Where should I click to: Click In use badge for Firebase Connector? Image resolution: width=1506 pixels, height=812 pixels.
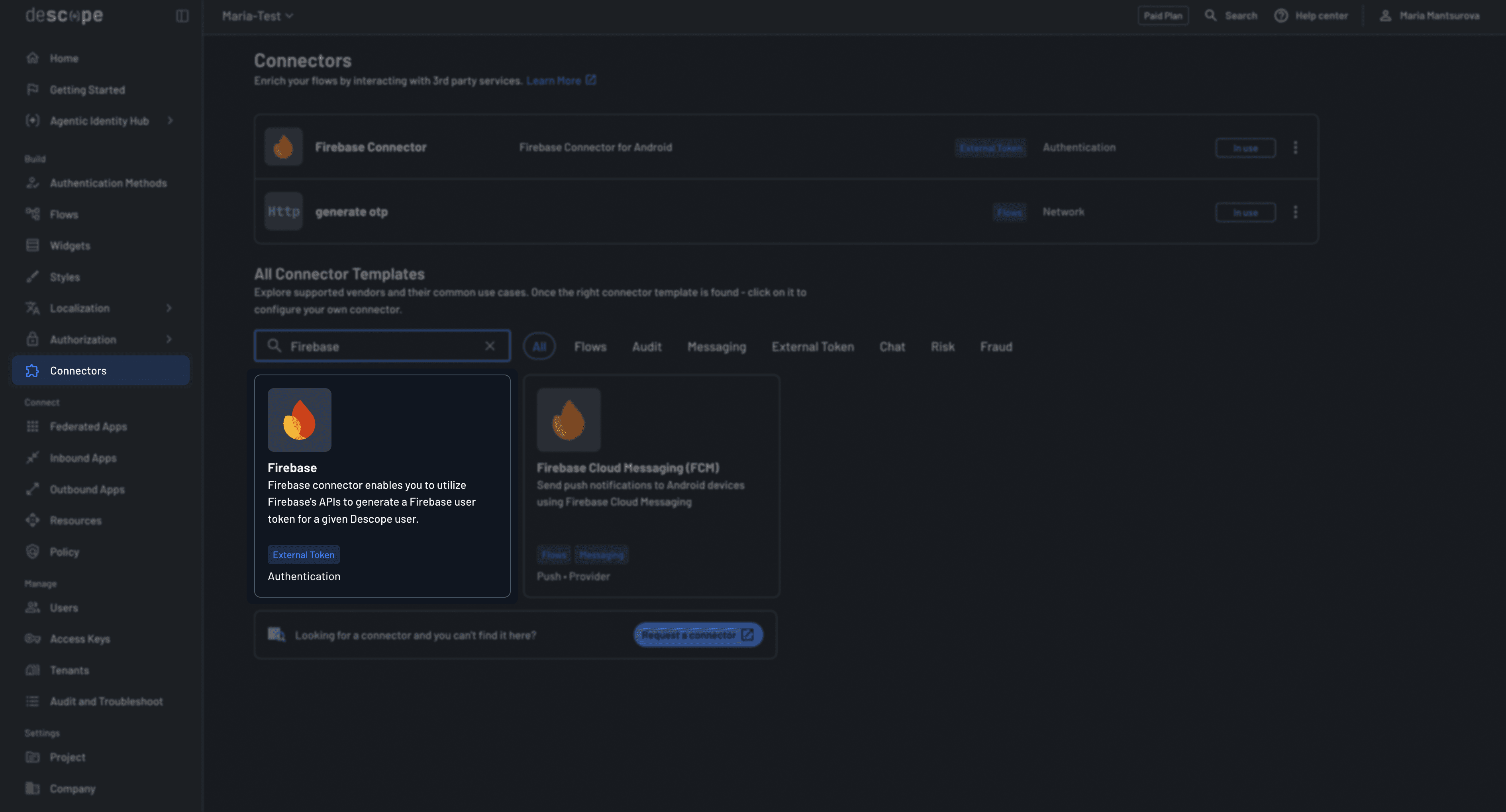(x=1245, y=148)
